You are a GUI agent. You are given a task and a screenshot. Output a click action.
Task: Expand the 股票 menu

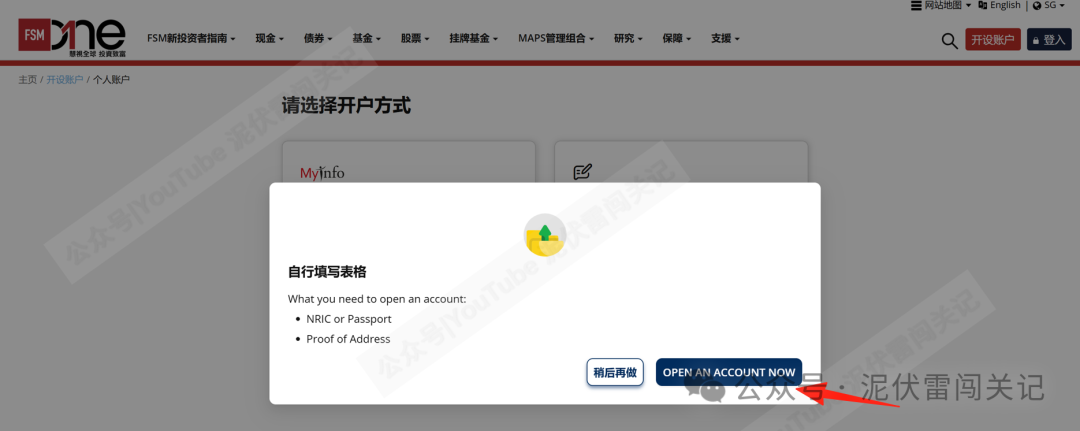415,39
